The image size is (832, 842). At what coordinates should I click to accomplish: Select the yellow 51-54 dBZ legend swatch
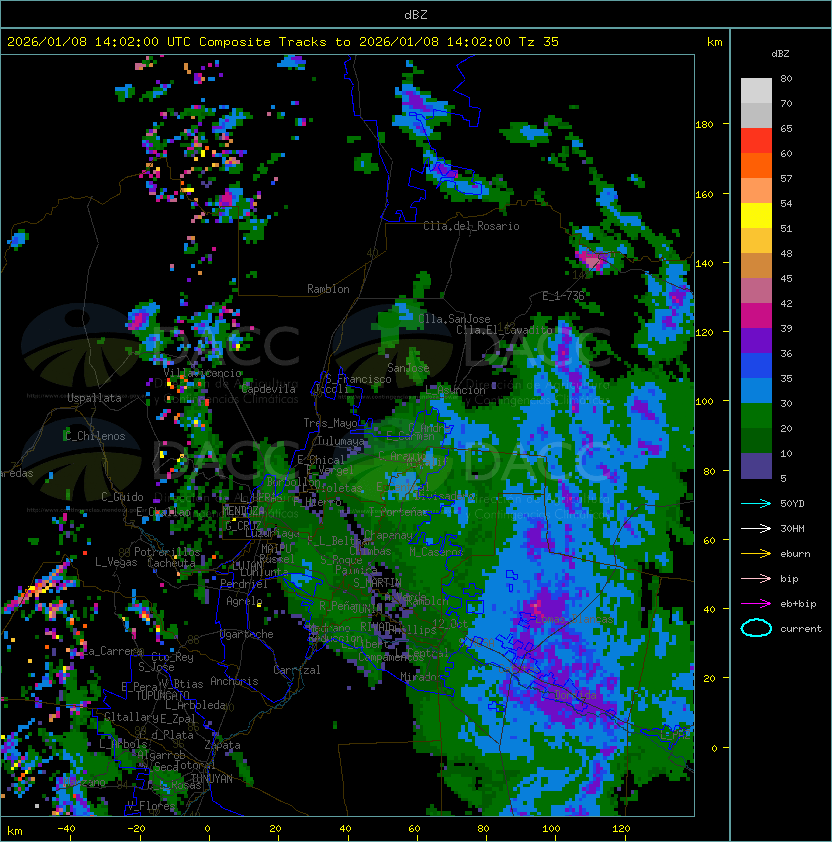pos(756,215)
